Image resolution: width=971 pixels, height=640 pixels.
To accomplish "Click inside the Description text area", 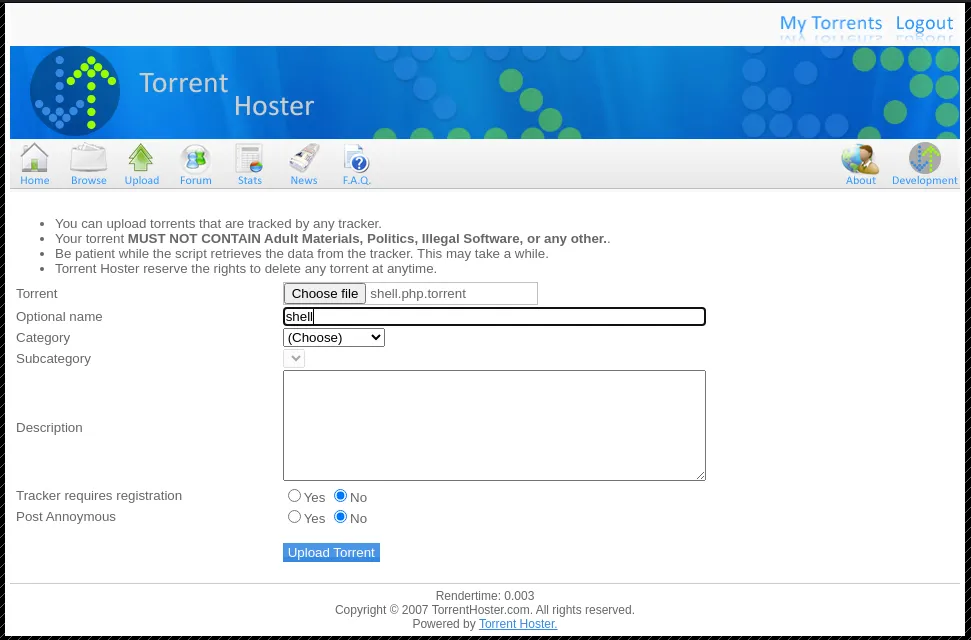I will tap(494, 426).
